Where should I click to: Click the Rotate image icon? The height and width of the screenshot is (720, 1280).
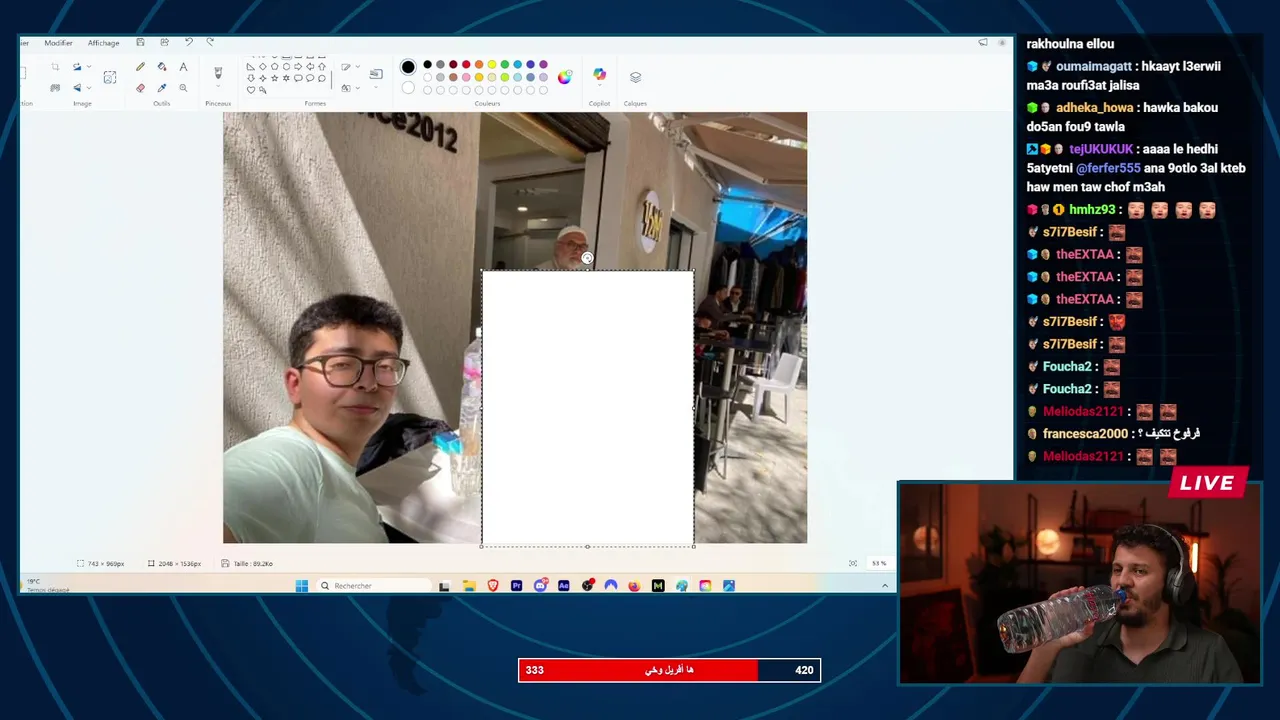pyautogui.click(x=77, y=66)
